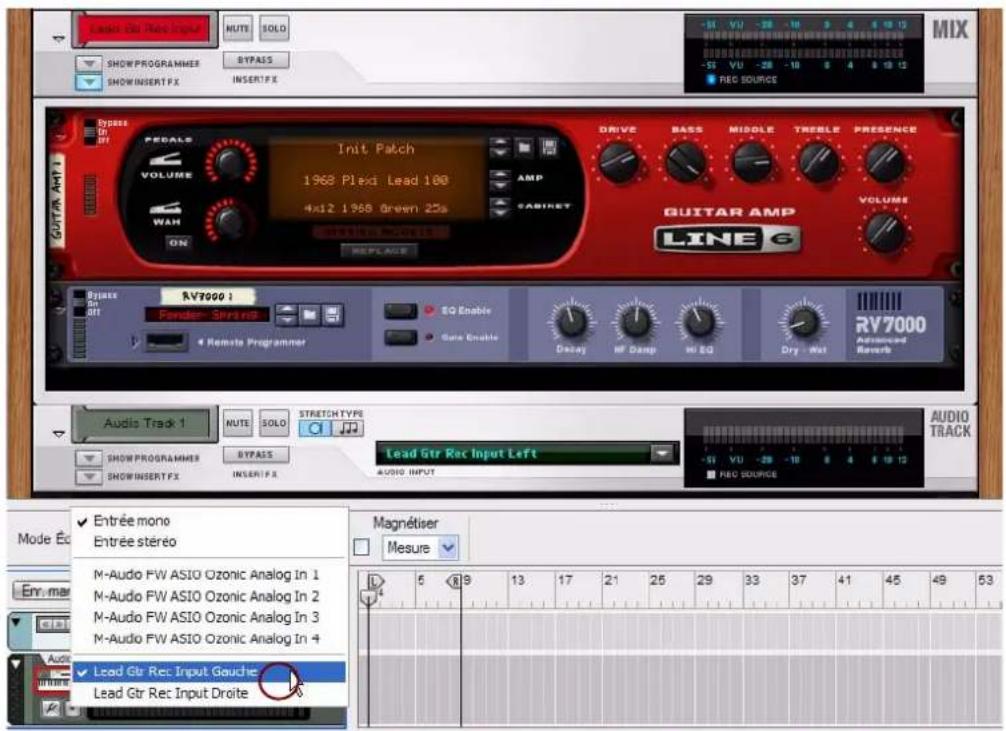Enable Rec Source on Audio Track
1006x731 pixels.
point(711,474)
